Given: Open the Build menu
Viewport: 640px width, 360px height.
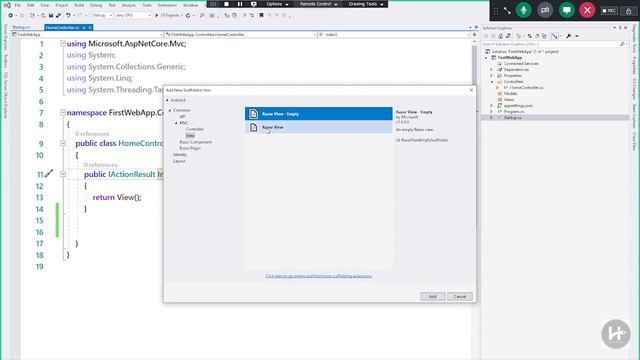Looking at the screenshot, I should (79, 5).
